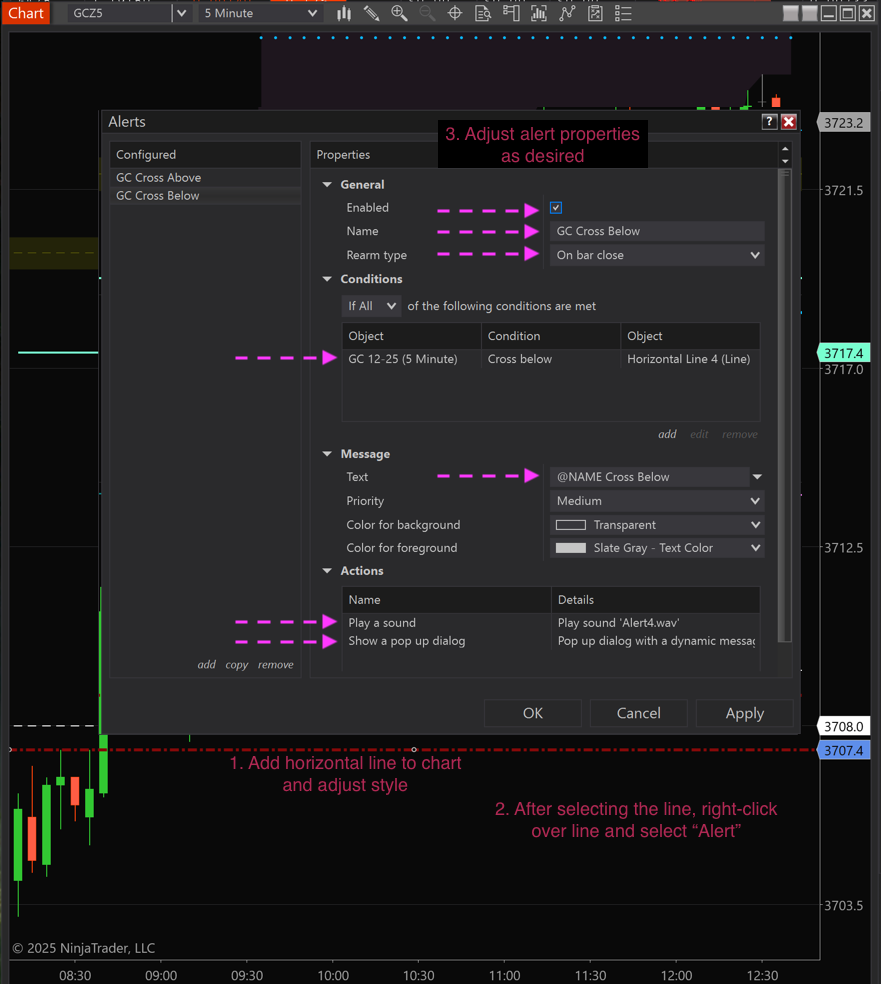Select the 'GC Cross Above' configured alert
The width and height of the screenshot is (881, 984).
point(159,177)
